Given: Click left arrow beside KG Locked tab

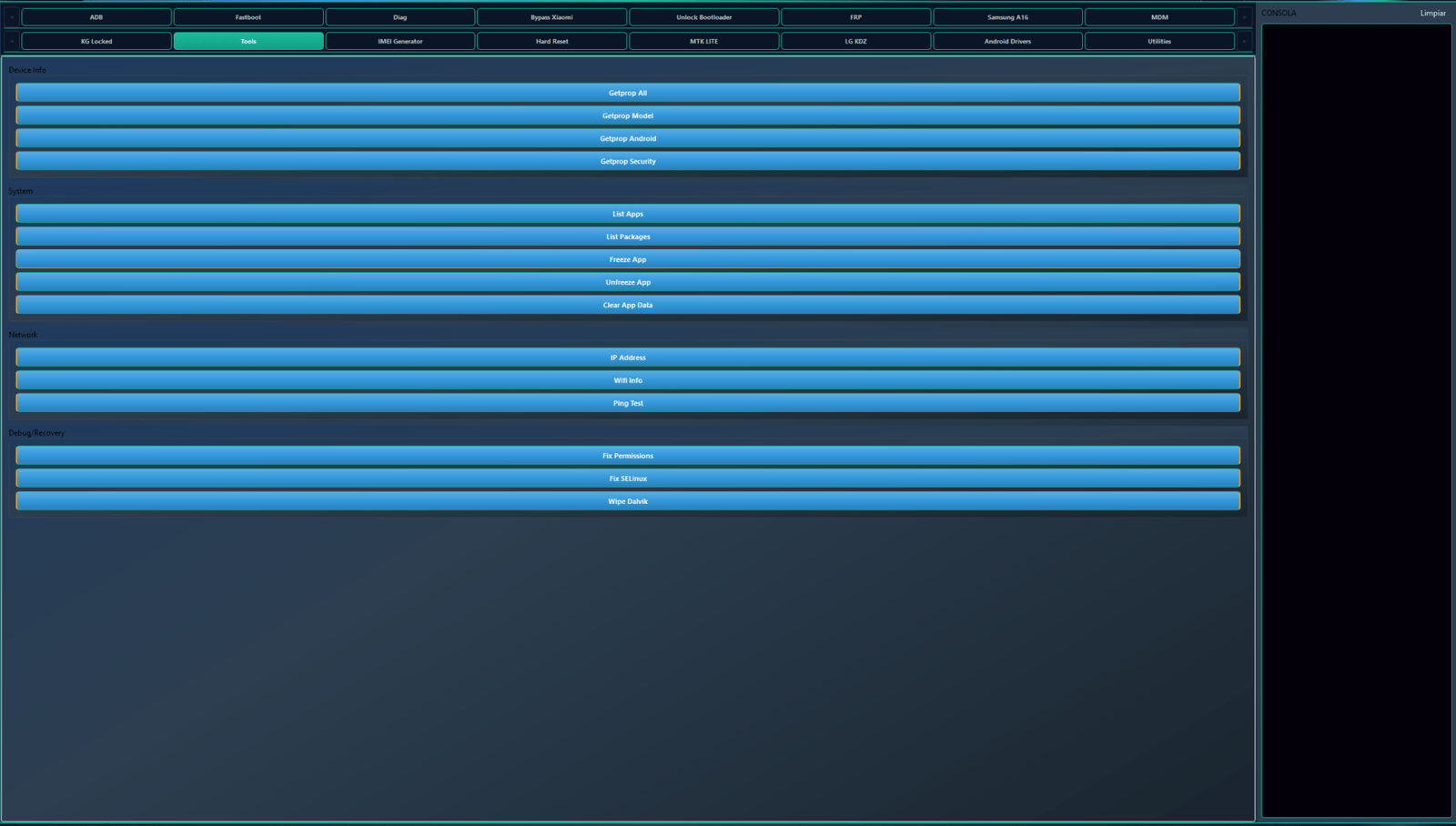Looking at the screenshot, I should [x=12, y=41].
